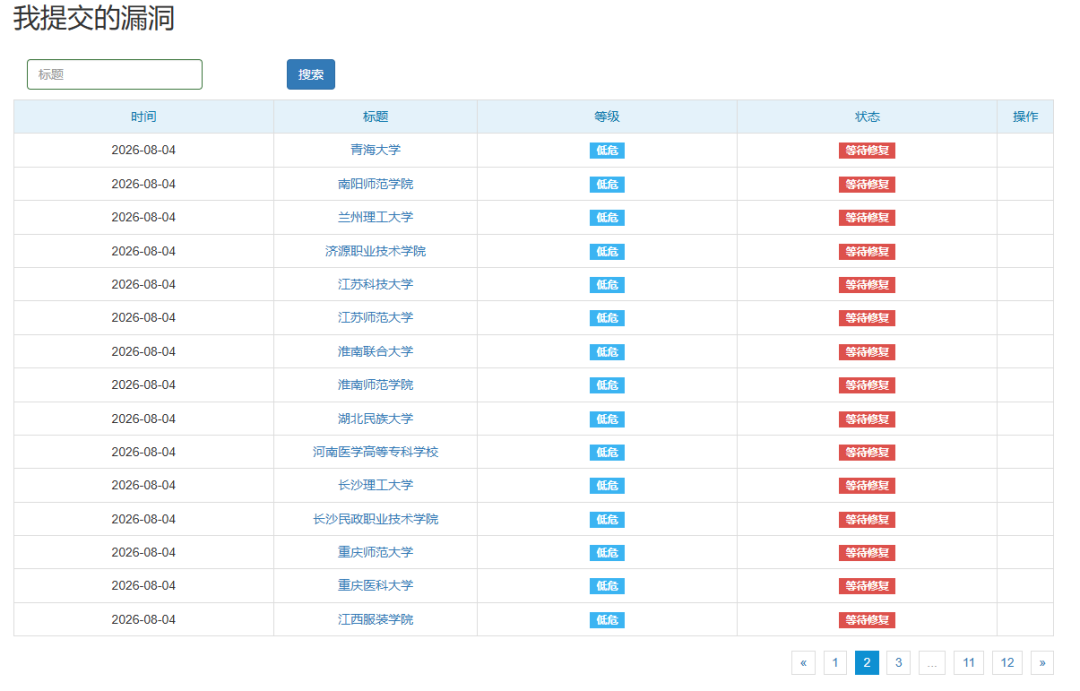Open the 长沙民政职业技术学院 link
Image resolution: width=1080 pixels, height=691 pixels.
(375, 519)
